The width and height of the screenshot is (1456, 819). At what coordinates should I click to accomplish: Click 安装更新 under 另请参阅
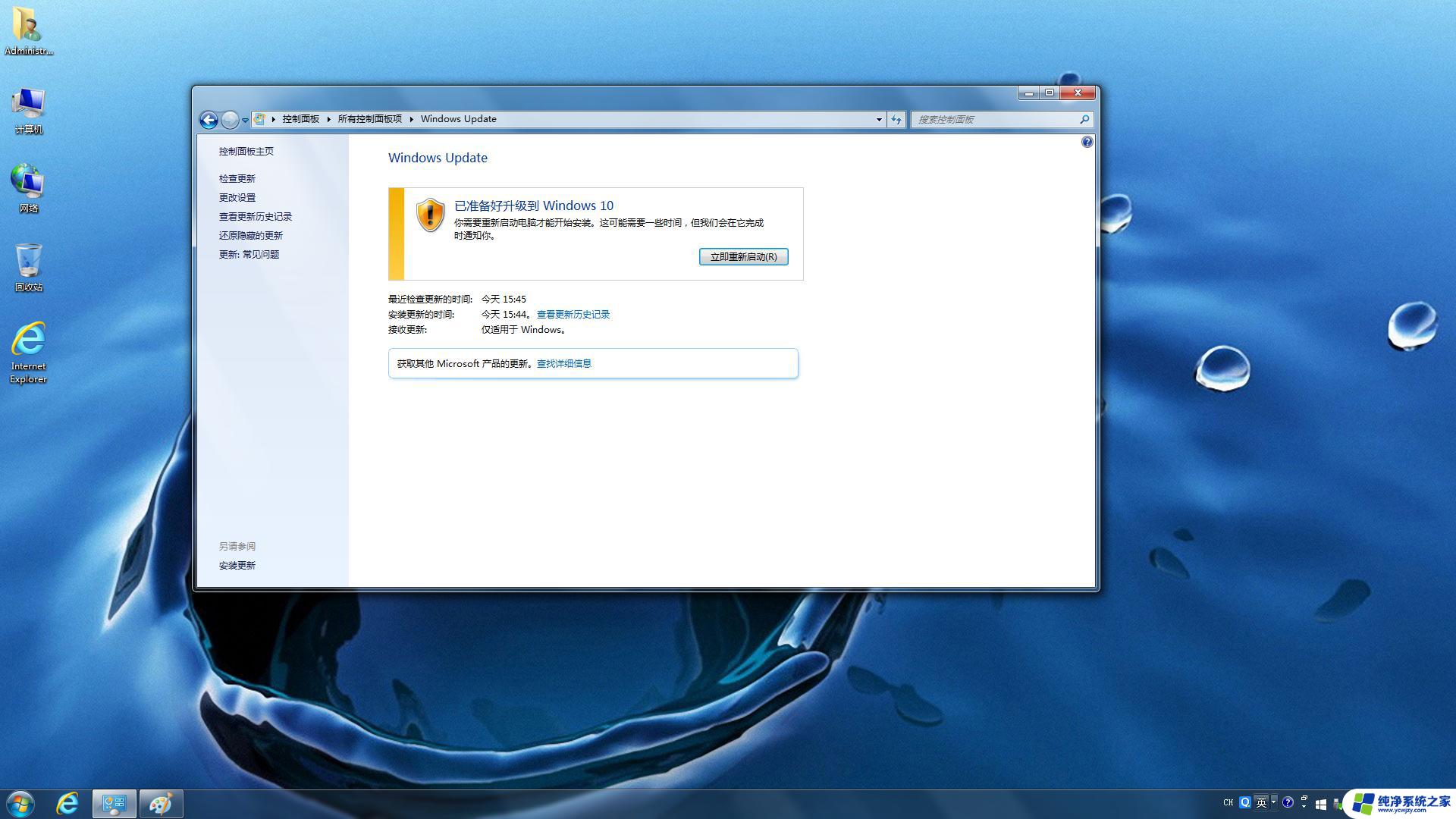pos(237,566)
